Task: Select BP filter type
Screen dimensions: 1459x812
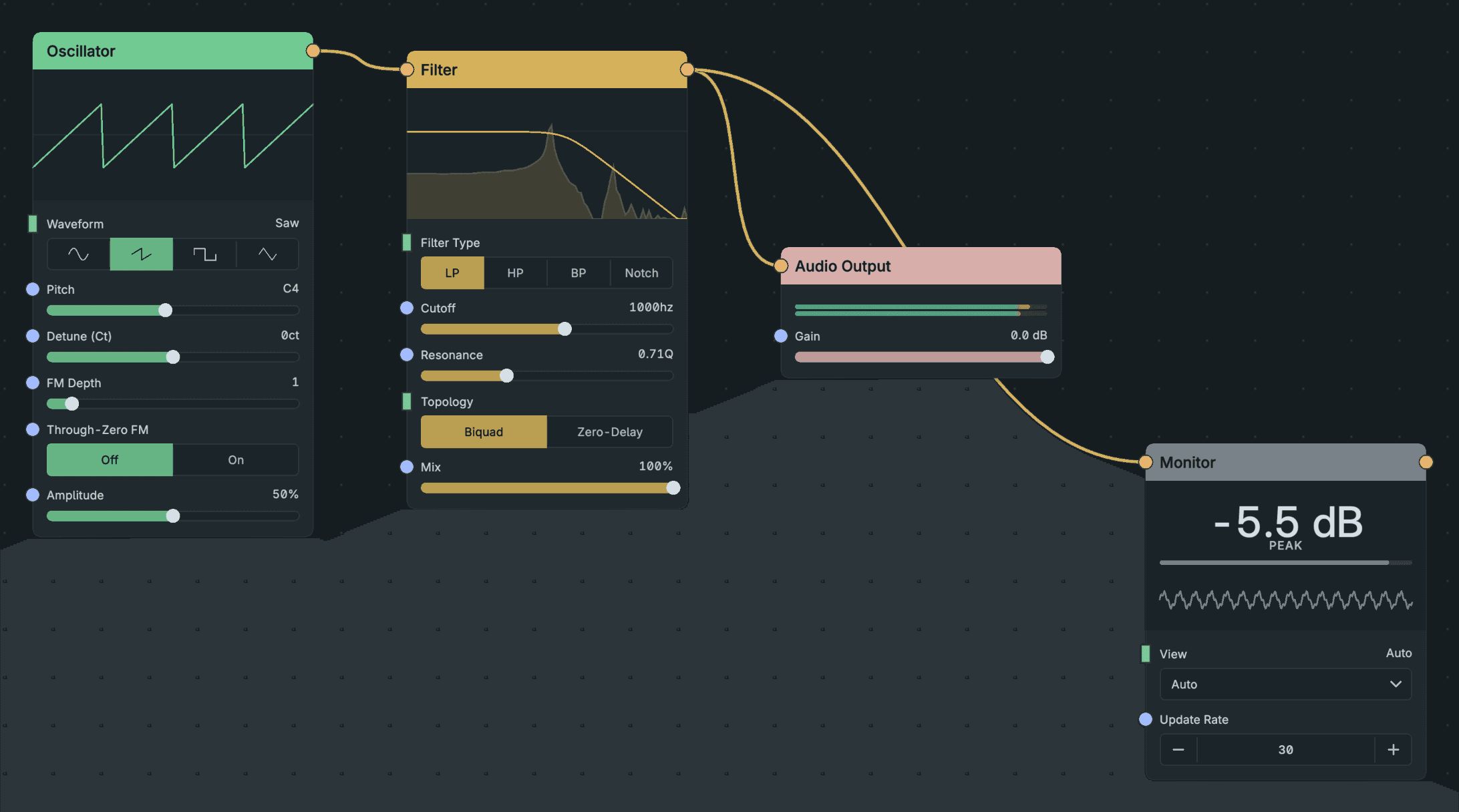Action: (x=579, y=273)
